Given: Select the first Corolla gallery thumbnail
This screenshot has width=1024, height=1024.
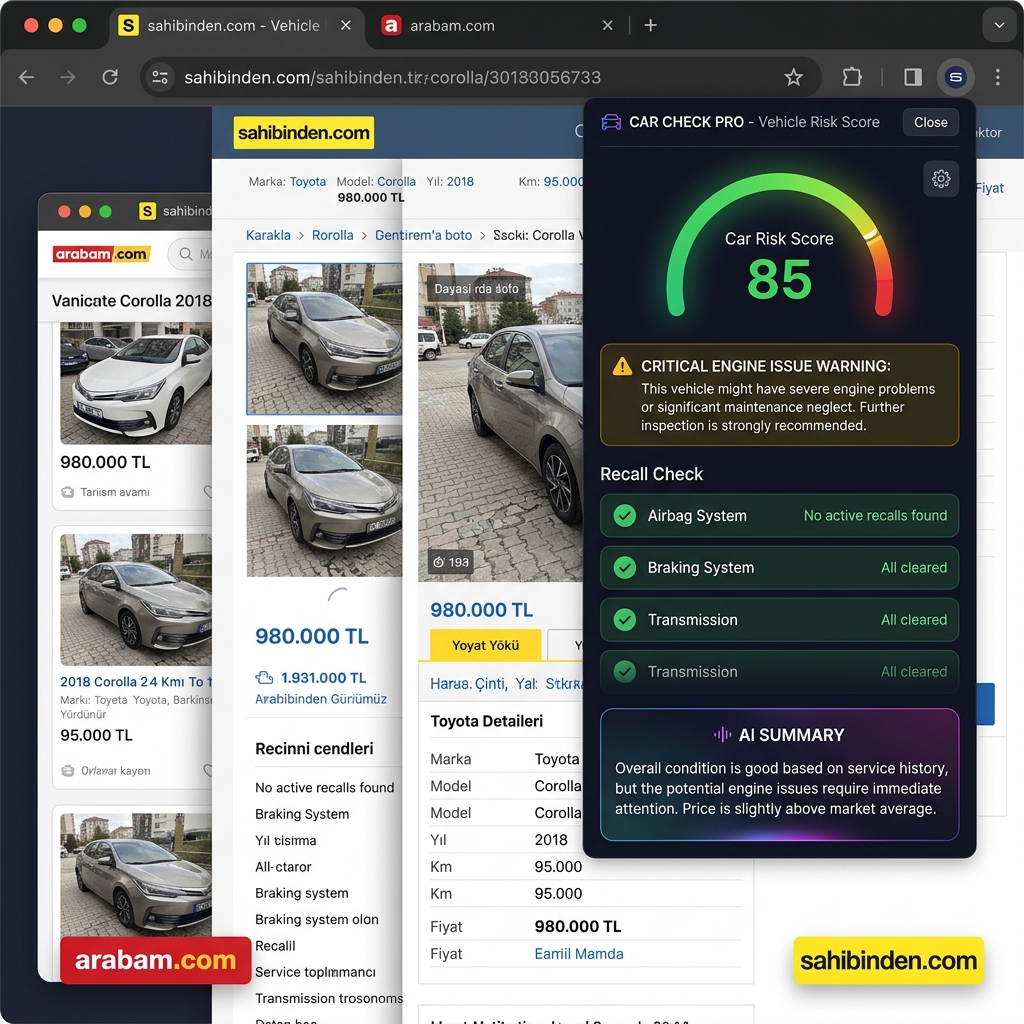Looking at the screenshot, I should tap(324, 338).
